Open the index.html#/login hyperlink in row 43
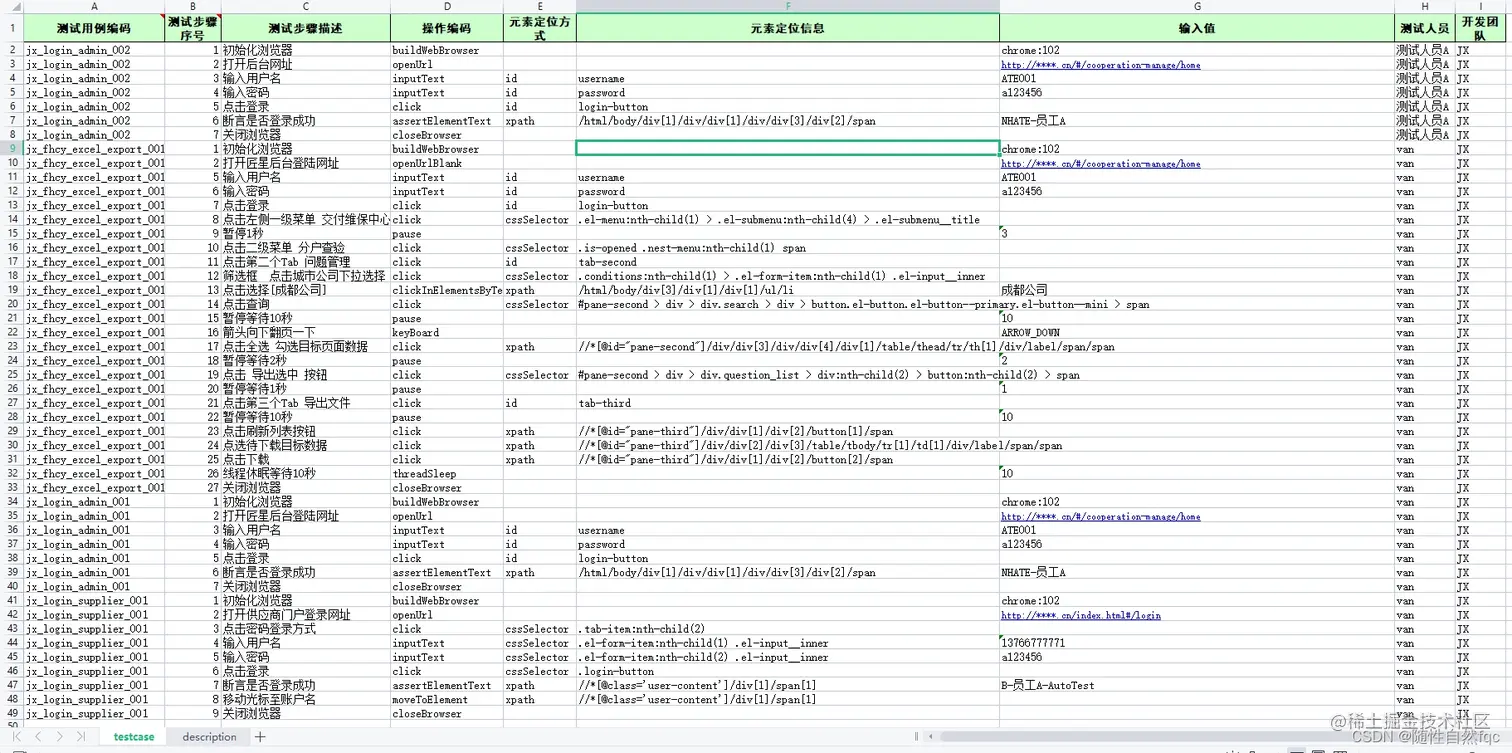This screenshot has width=1512, height=753. [1081, 615]
